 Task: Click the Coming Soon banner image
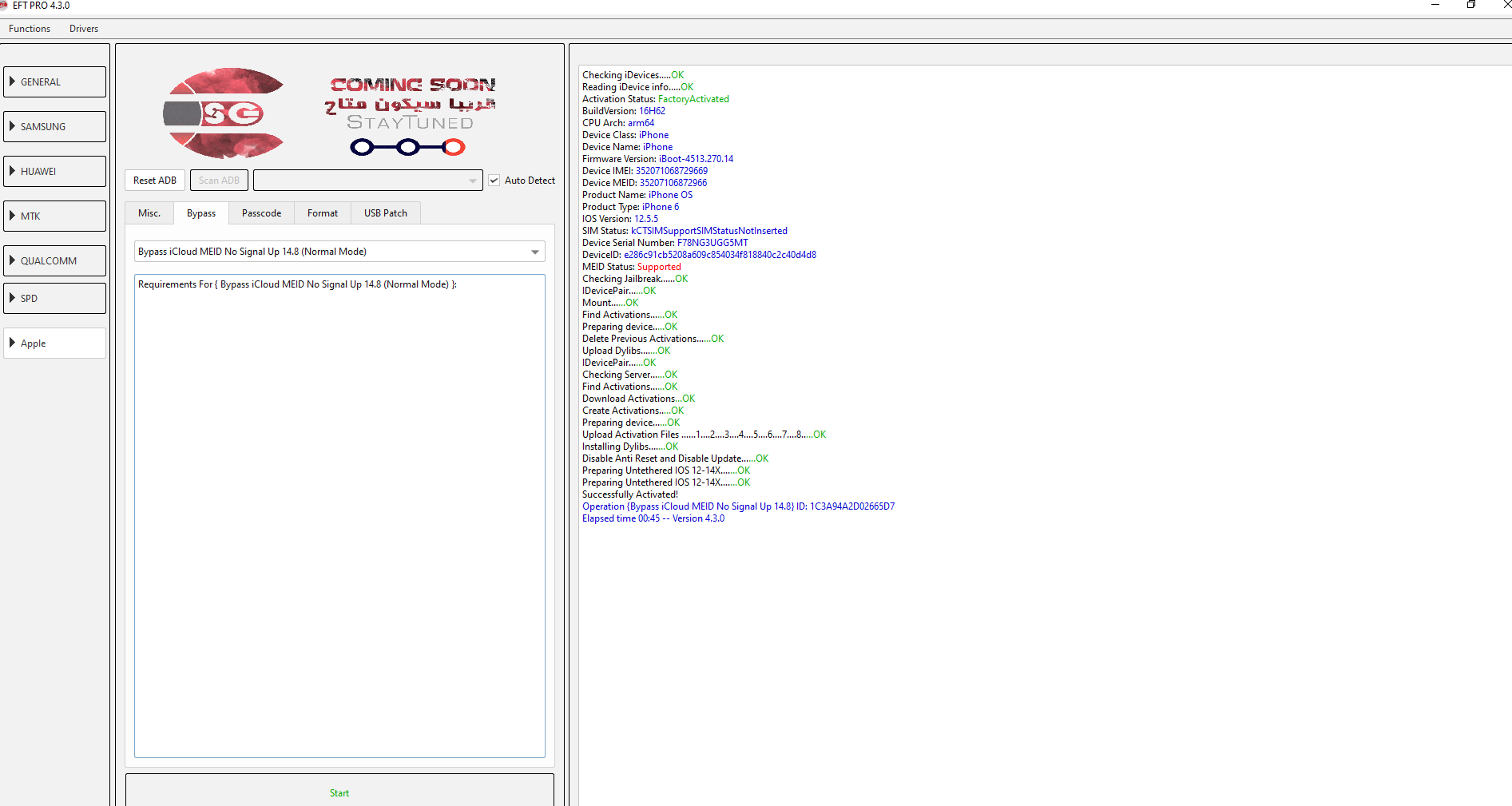coord(410,115)
